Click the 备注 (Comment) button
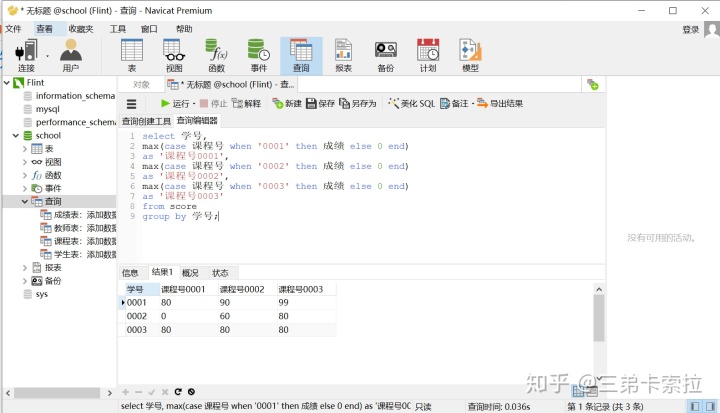Screen dimensions: 720x413 pyautogui.click(x=455, y=103)
